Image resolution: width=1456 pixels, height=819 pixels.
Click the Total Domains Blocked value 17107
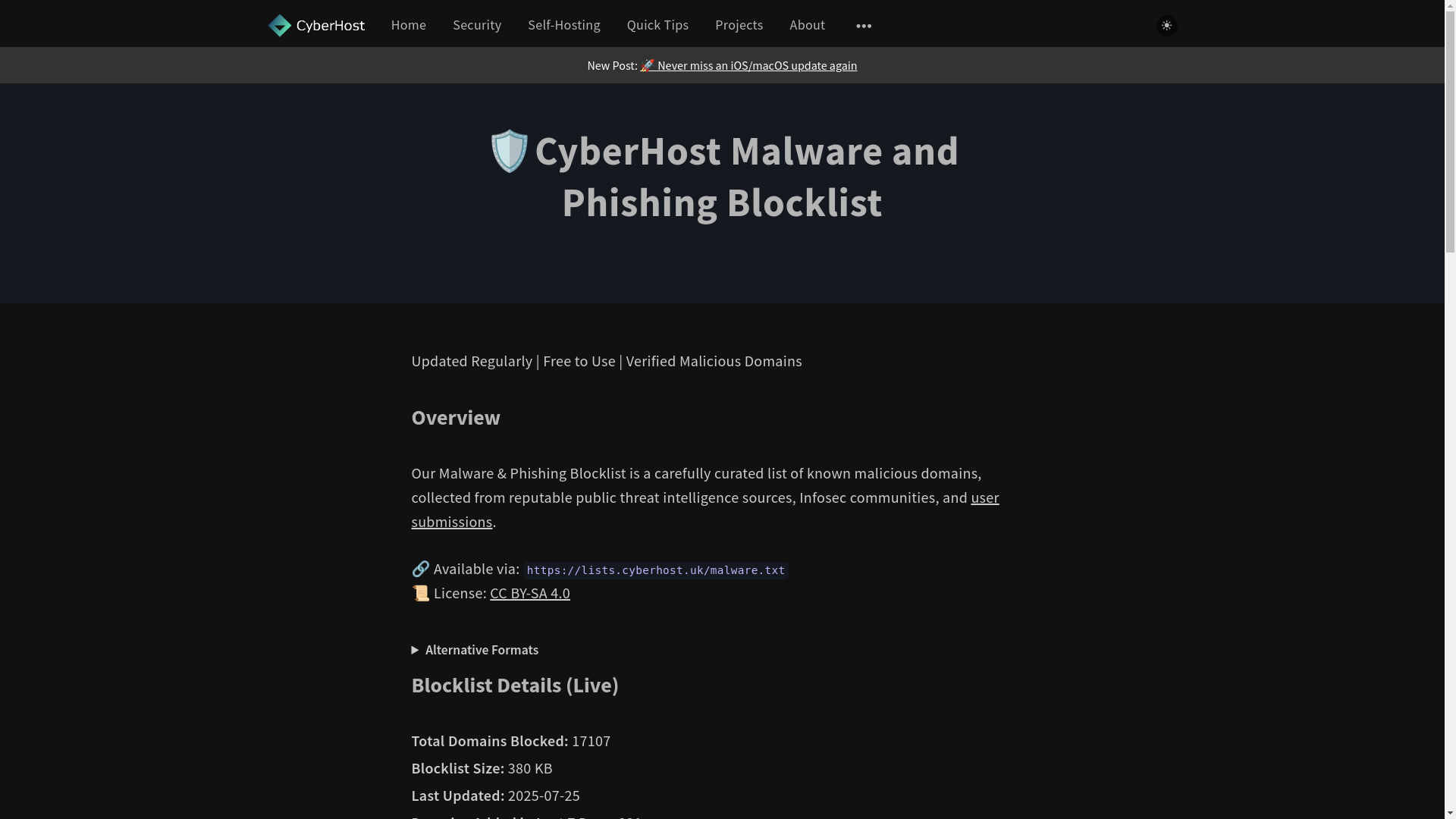[591, 741]
